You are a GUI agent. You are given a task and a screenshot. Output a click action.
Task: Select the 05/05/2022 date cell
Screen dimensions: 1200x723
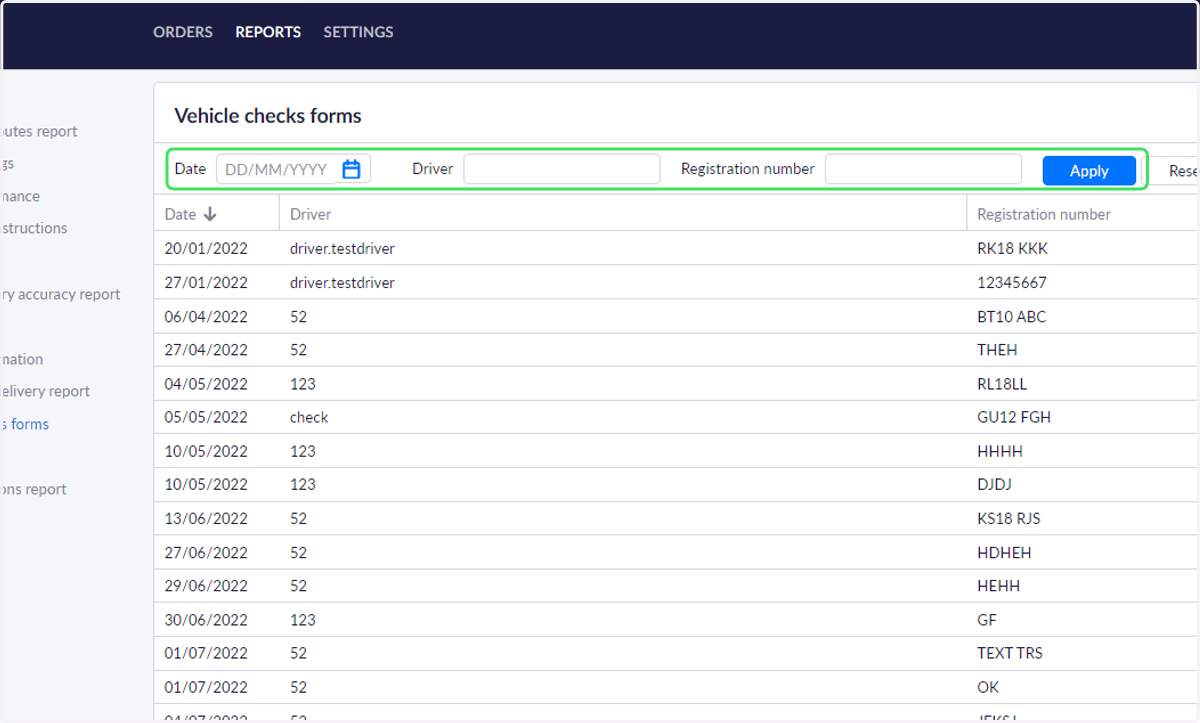[x=206, y=417]
